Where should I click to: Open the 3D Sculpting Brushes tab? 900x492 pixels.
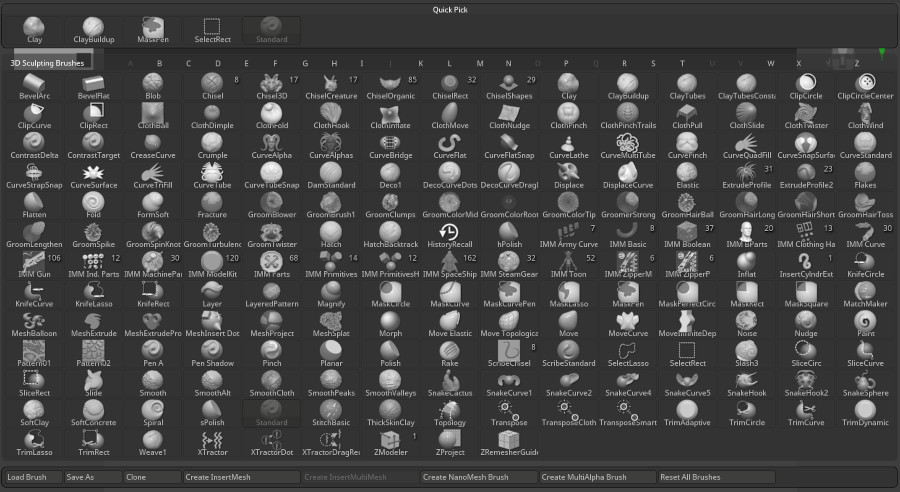click(x=47, y=63)
